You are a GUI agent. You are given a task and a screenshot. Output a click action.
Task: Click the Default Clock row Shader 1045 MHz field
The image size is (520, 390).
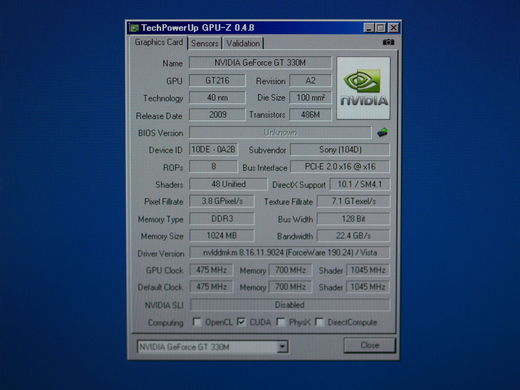click(x=368, y=287)
